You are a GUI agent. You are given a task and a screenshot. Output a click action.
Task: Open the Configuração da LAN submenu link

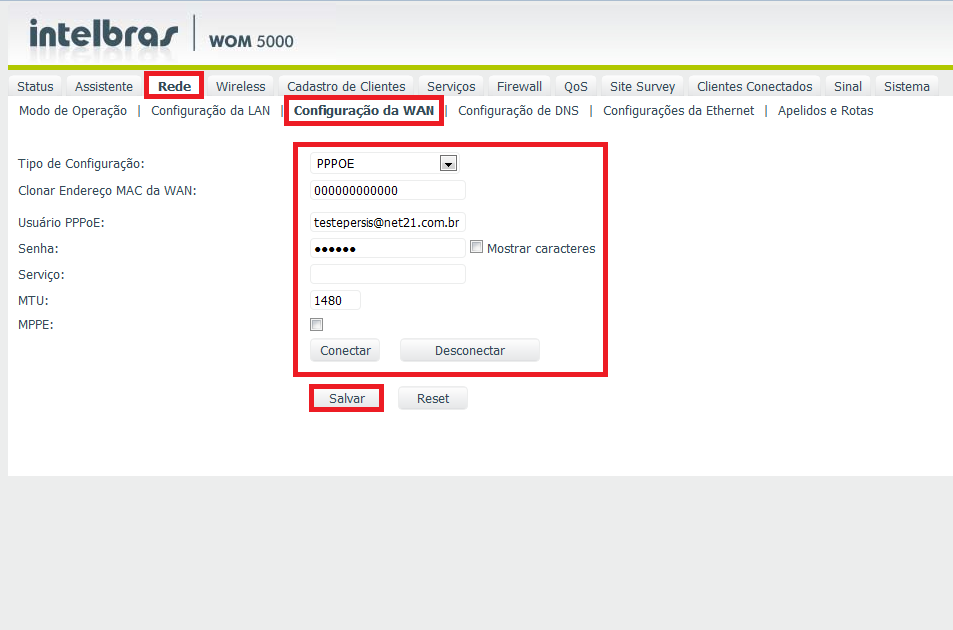pyautogui.click(x=210, y=111)
